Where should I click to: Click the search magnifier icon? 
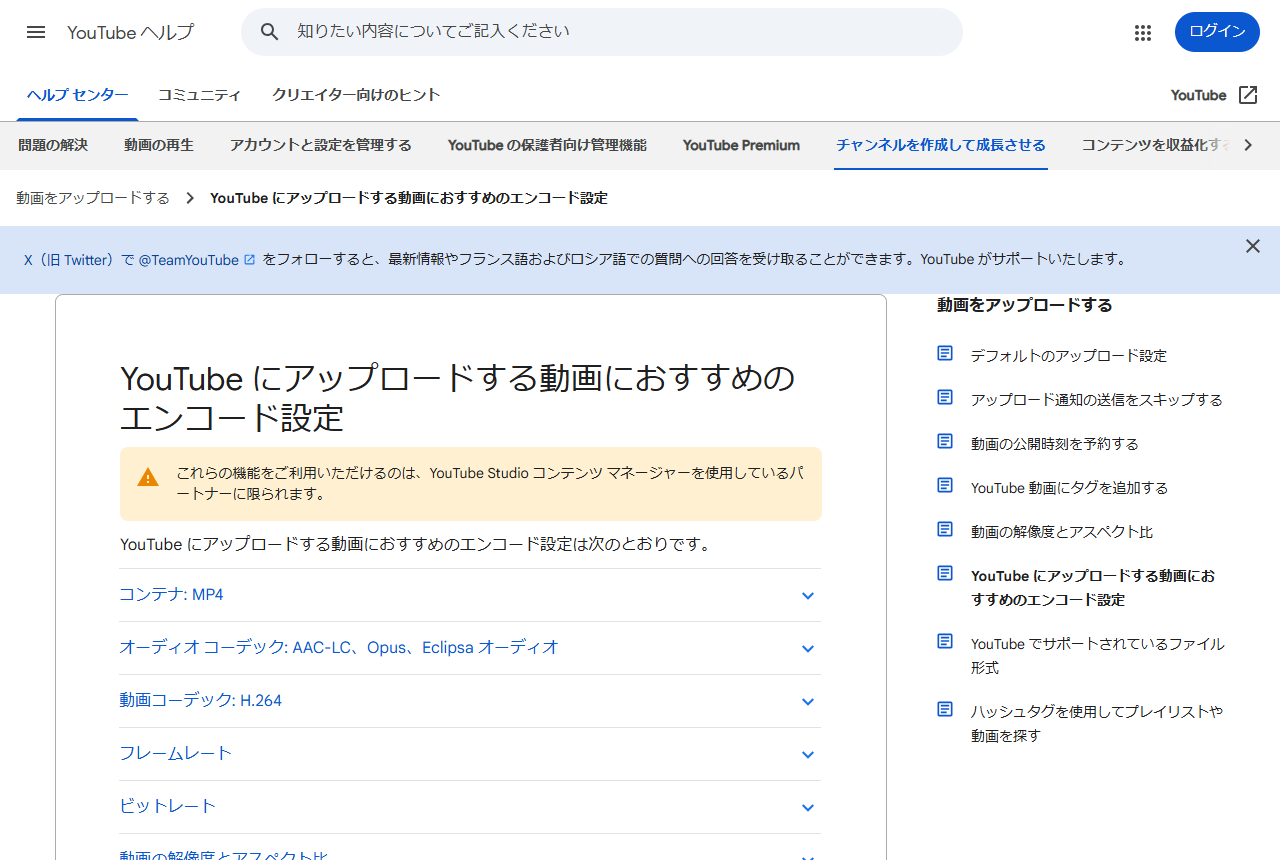click(x=269, y=32)
